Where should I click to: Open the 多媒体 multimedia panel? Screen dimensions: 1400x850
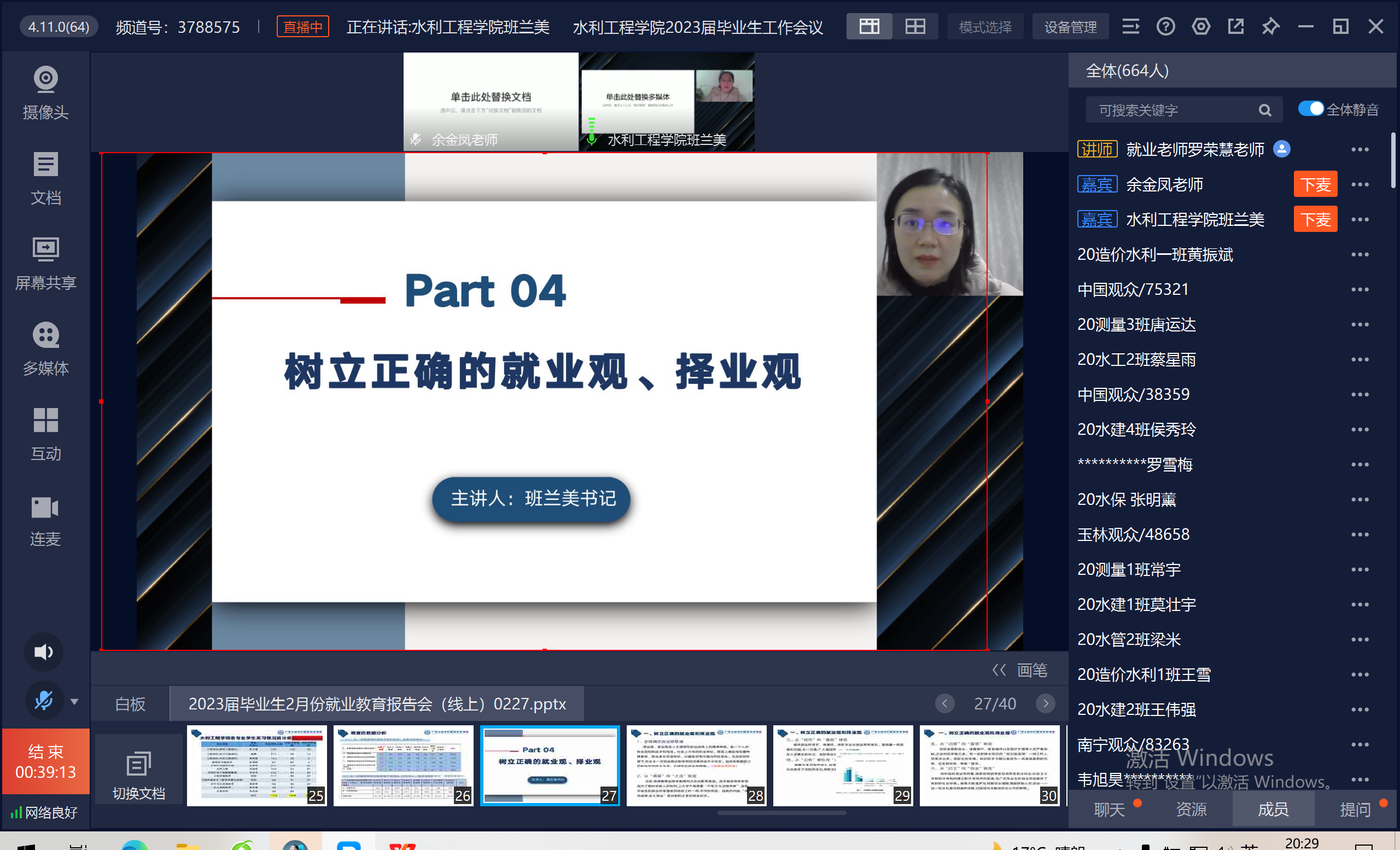(45, 349)
